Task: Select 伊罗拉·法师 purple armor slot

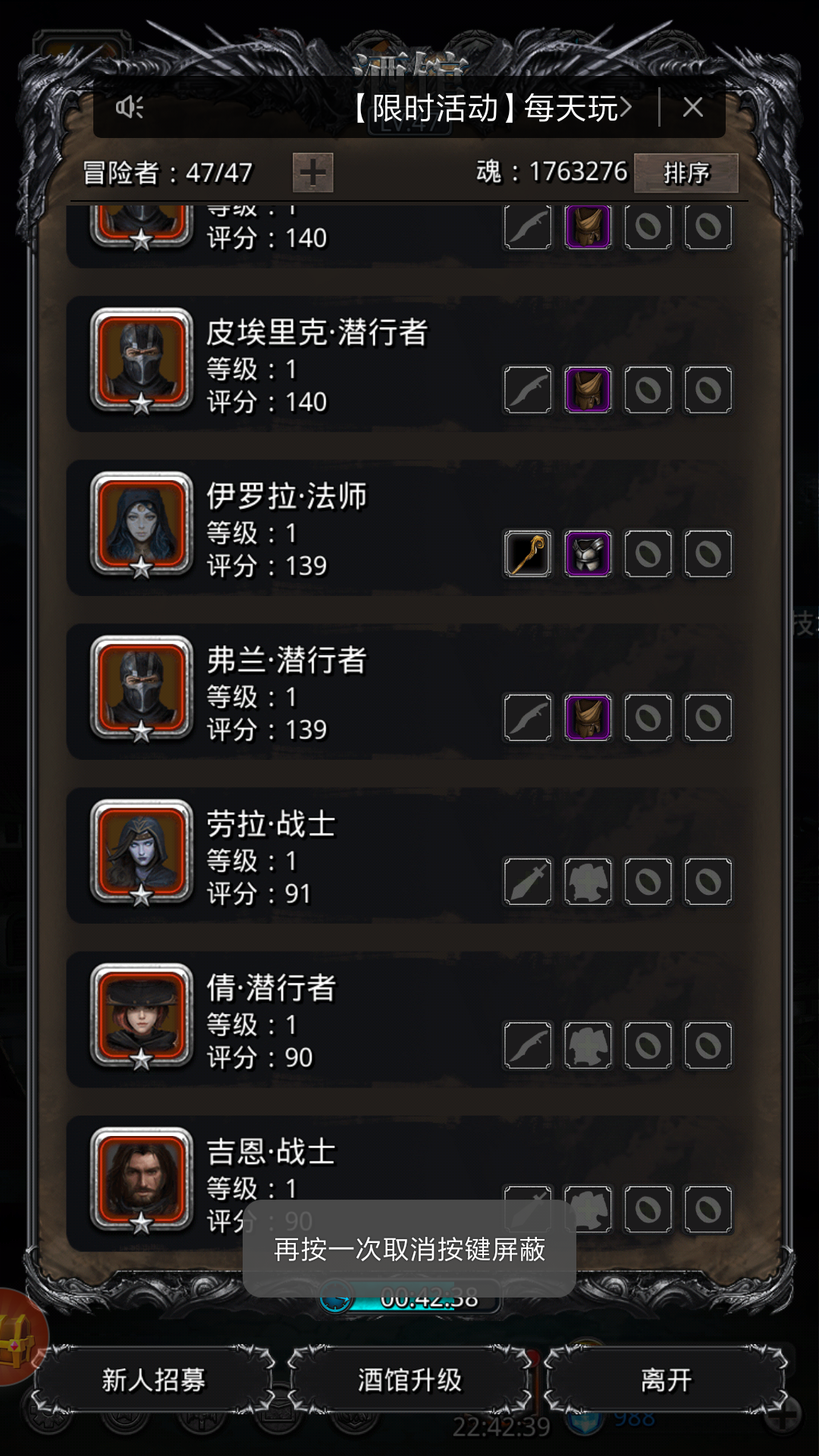Action: click(588, 554)
